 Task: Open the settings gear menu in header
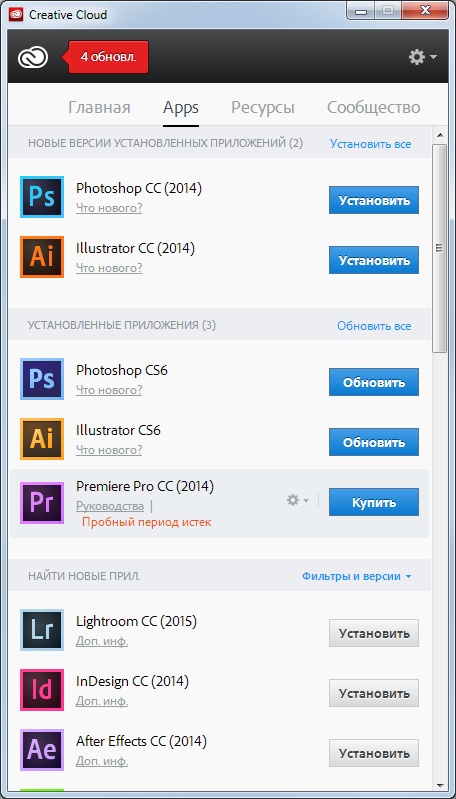coord(422,57)
